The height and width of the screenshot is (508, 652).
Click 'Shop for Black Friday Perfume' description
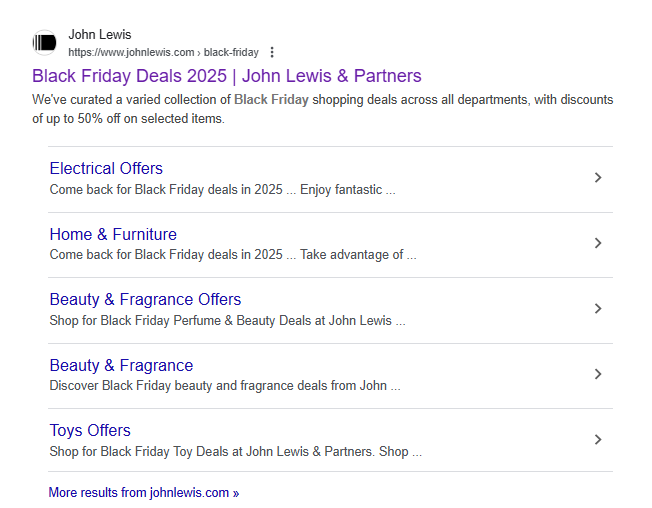point(227,321)
